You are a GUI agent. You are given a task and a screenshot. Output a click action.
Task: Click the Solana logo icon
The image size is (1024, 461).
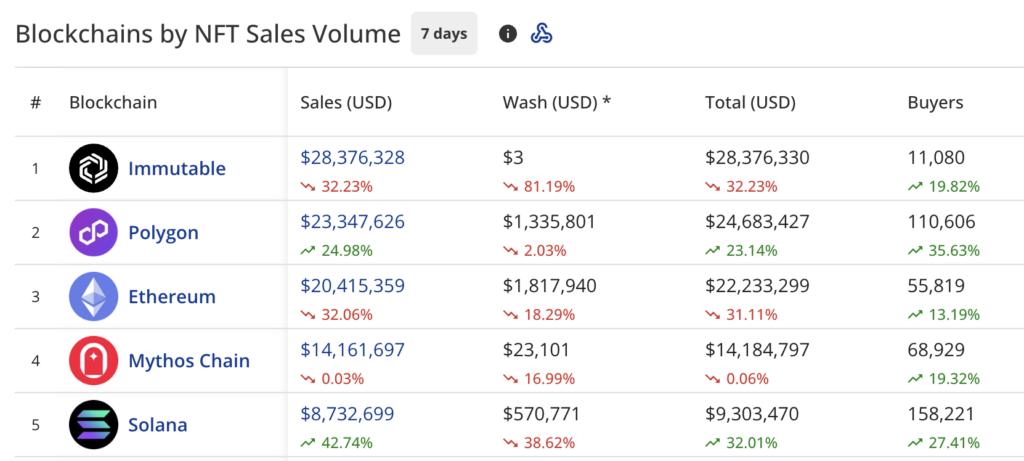tap(94, 425)
